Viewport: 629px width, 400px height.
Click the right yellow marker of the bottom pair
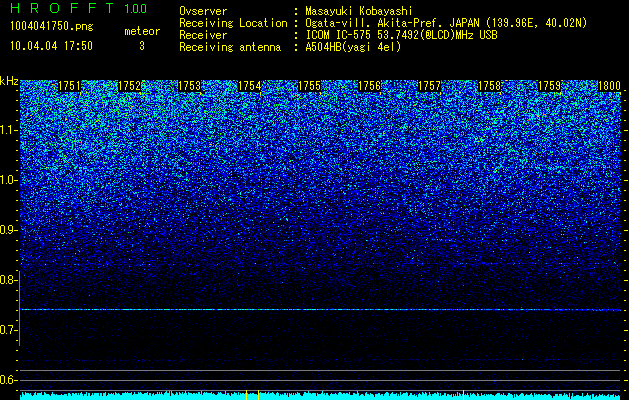tap(258, 395)
